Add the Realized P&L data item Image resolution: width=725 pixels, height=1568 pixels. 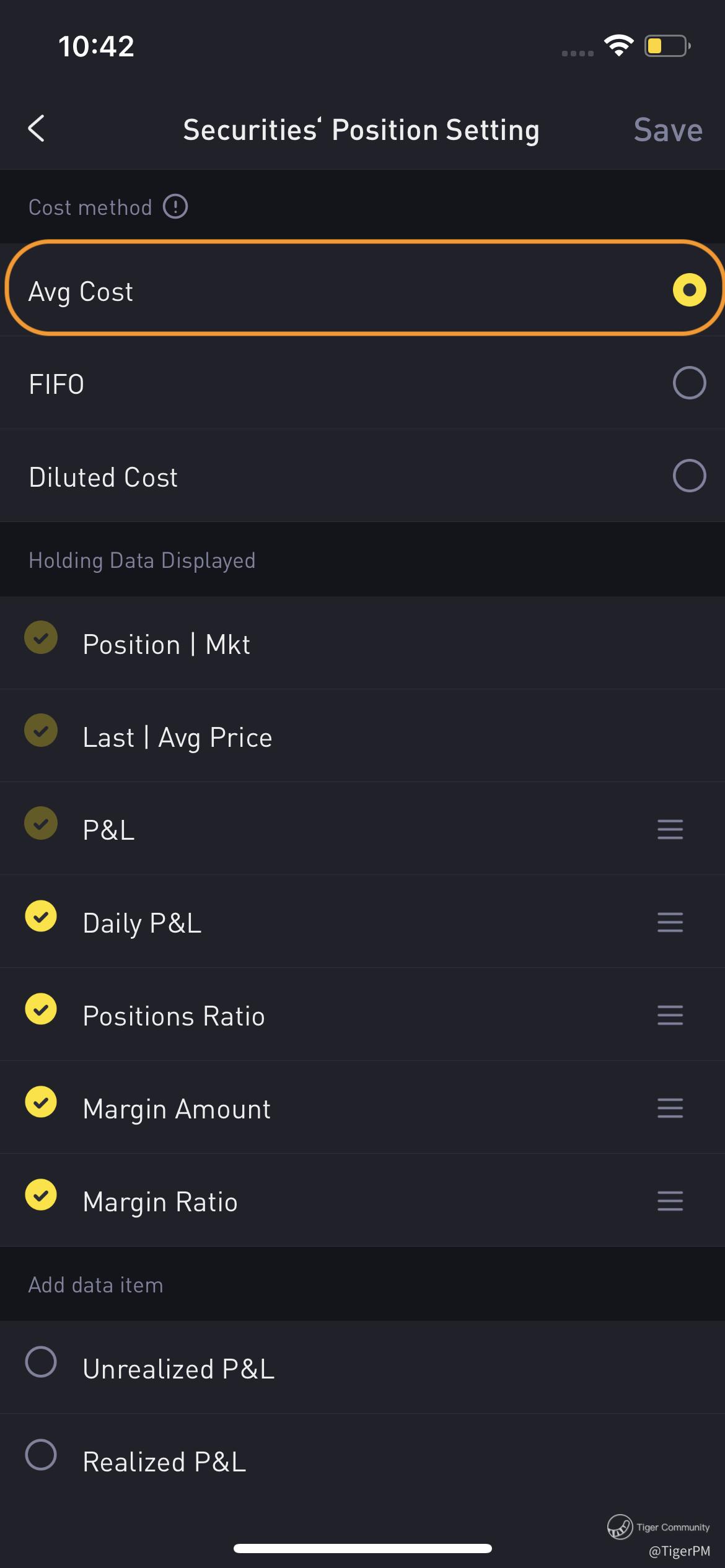(41, 1455)
